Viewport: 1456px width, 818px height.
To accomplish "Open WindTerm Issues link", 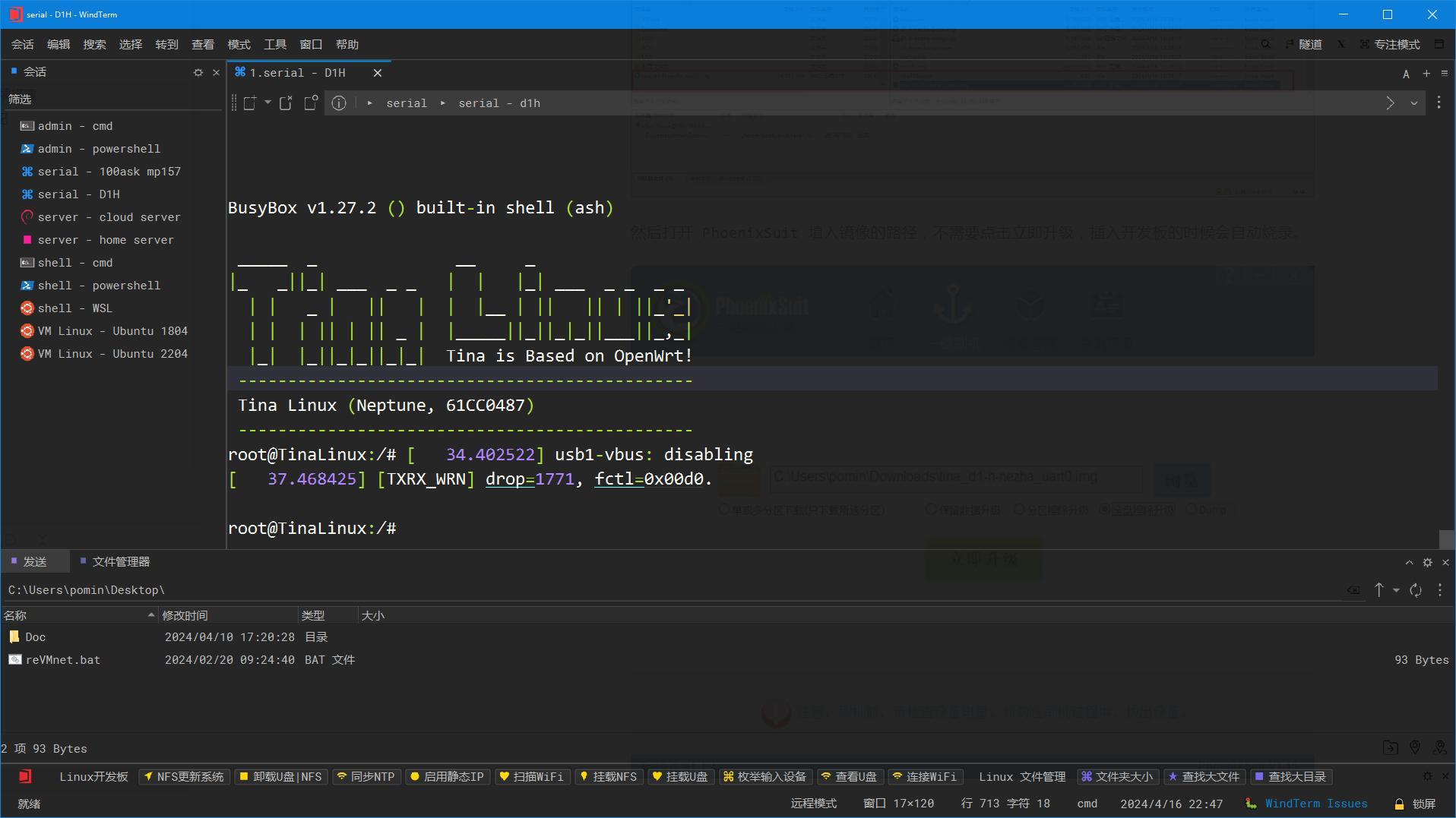I will 1315,804.
